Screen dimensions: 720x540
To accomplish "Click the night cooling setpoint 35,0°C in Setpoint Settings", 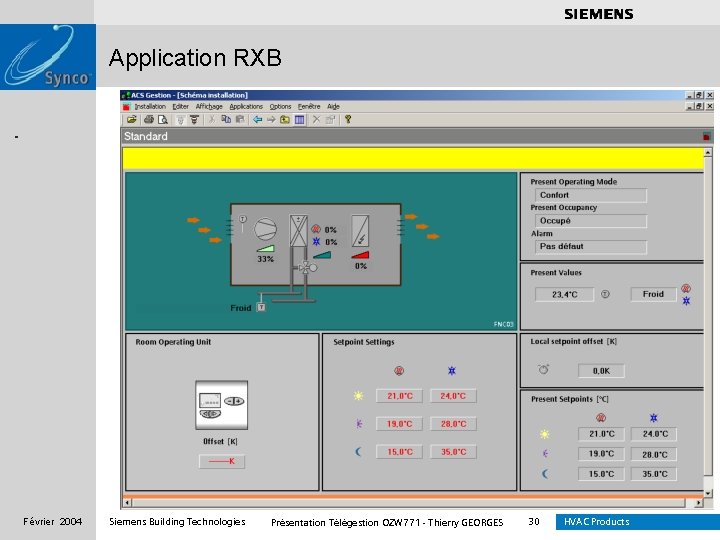I will 453,452.
